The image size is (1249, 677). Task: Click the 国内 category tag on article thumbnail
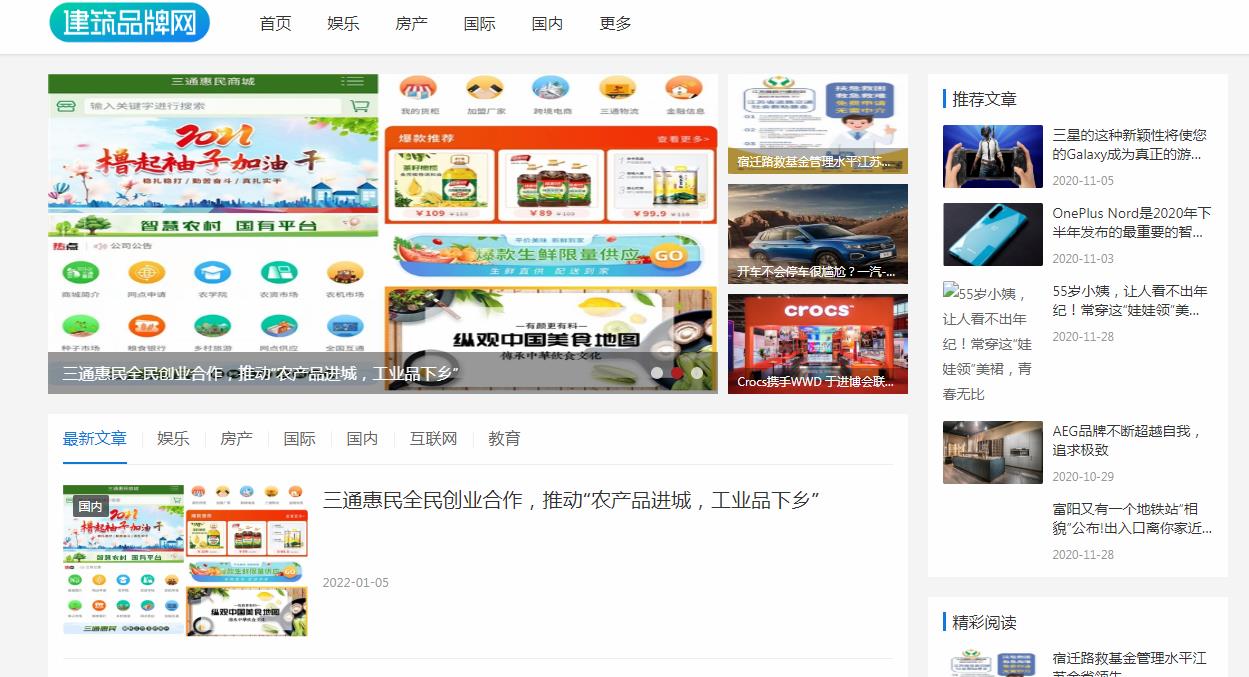(x=90, y=507)
